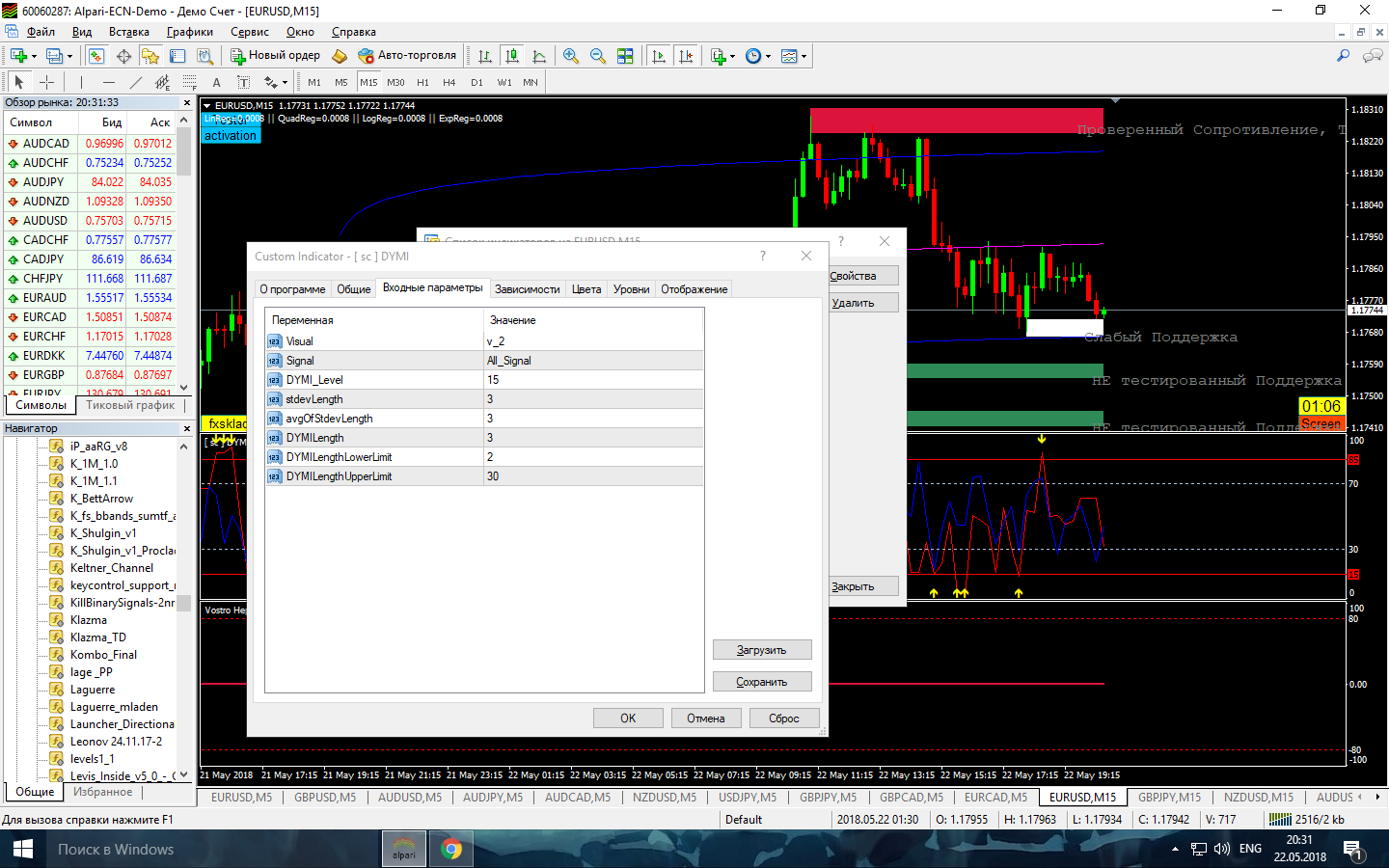Click the Отмена button
1389x868 pixels.
tap(706, 719)
